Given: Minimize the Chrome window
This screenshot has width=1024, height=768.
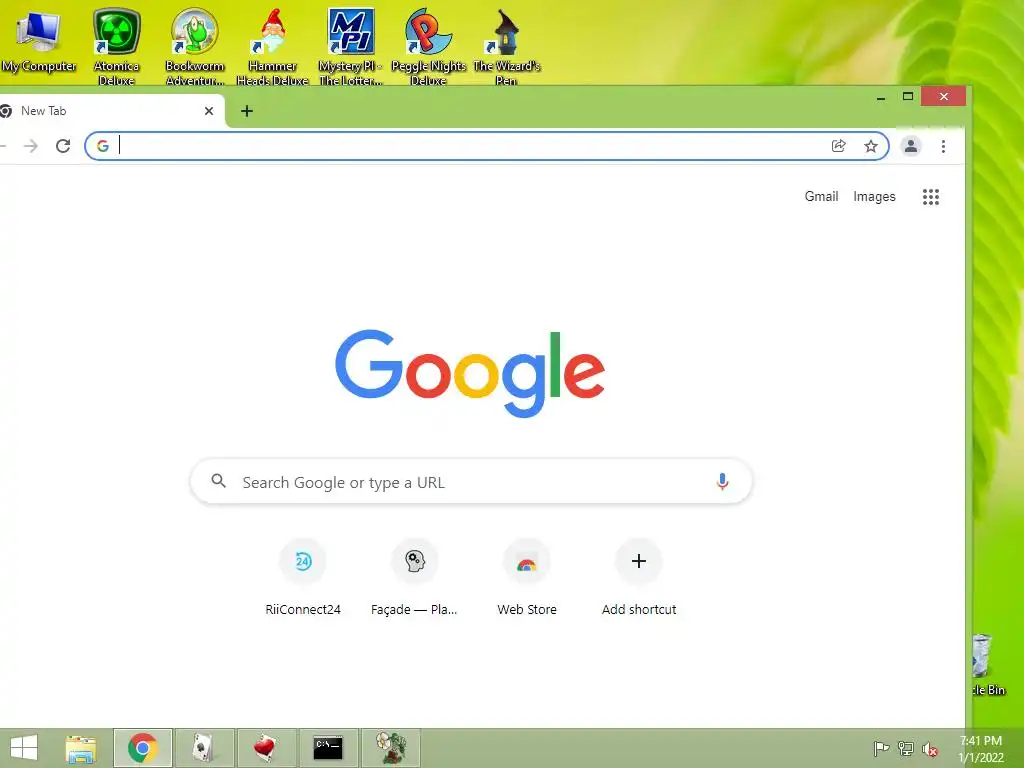Looking at the screenshot, I should pyautogui.click(x=880, y=97).
